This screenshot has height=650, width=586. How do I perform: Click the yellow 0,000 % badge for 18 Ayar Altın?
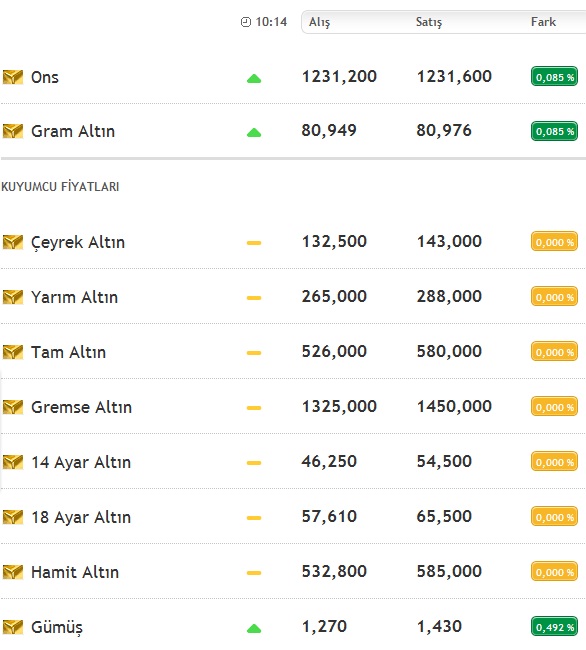tap(555, 517)
